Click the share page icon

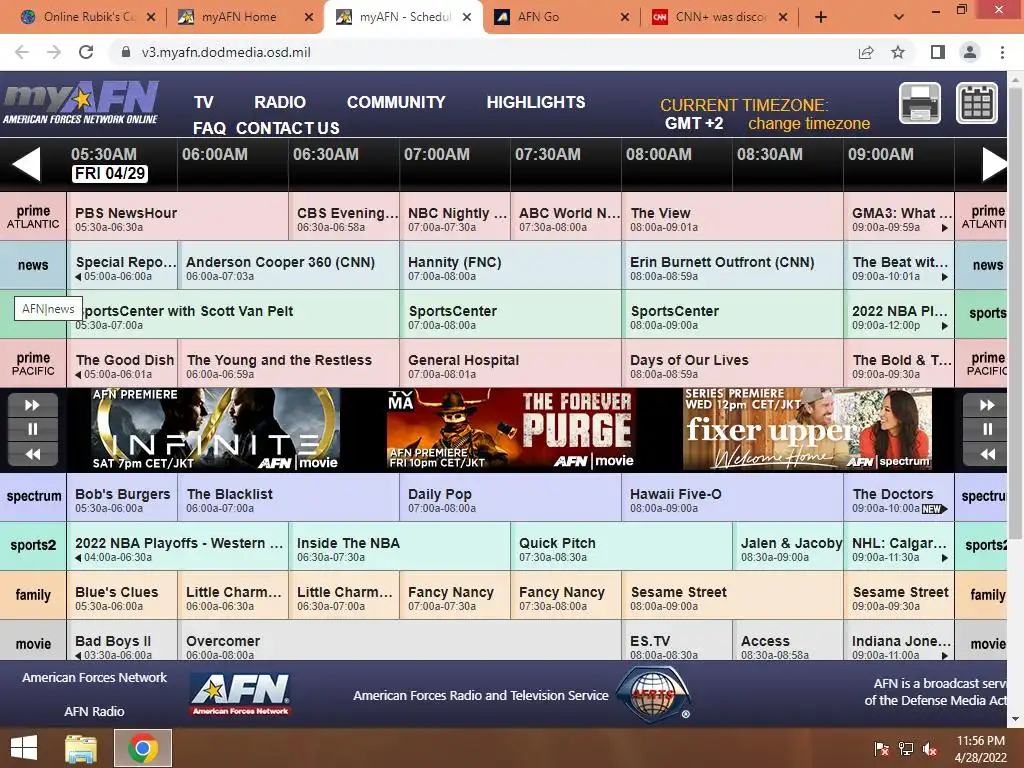[x=866, y=52]
